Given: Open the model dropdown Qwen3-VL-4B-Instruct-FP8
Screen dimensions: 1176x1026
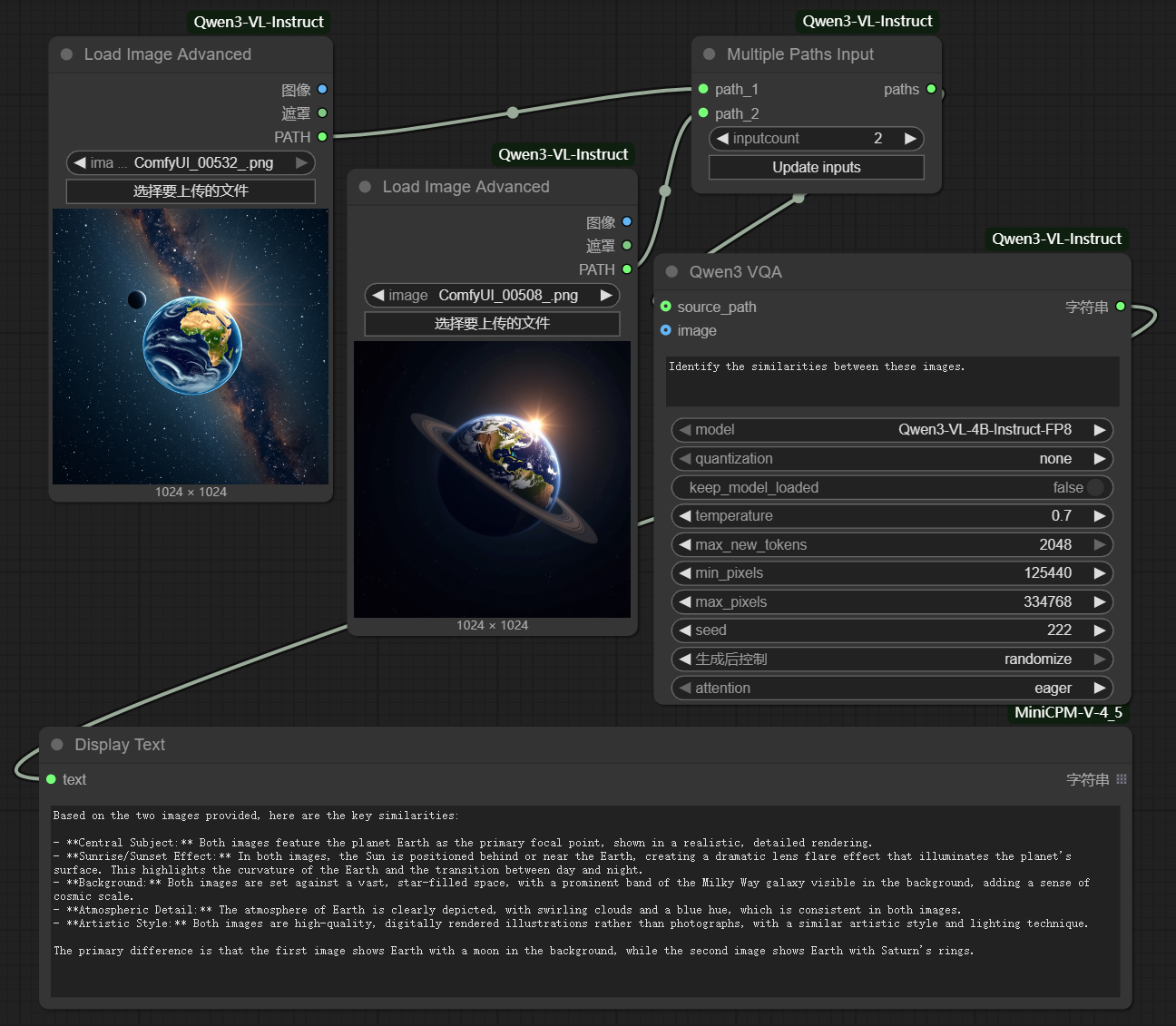Looking at the screenshot, I should point(892,430).
